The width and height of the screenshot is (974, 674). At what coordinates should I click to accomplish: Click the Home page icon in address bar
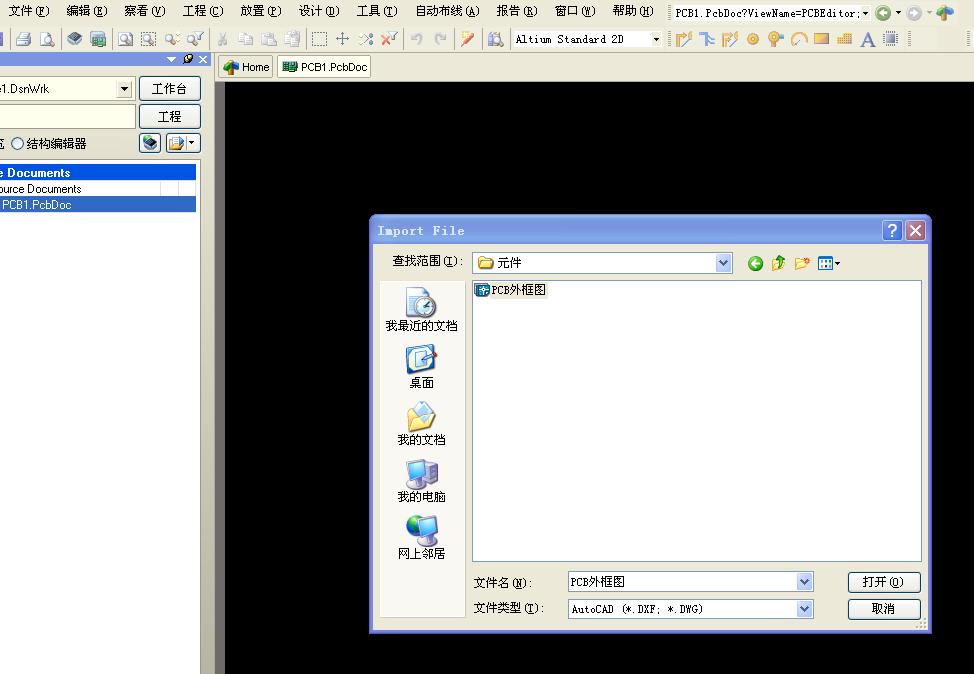pyautogui.click(x=945, y=12)
